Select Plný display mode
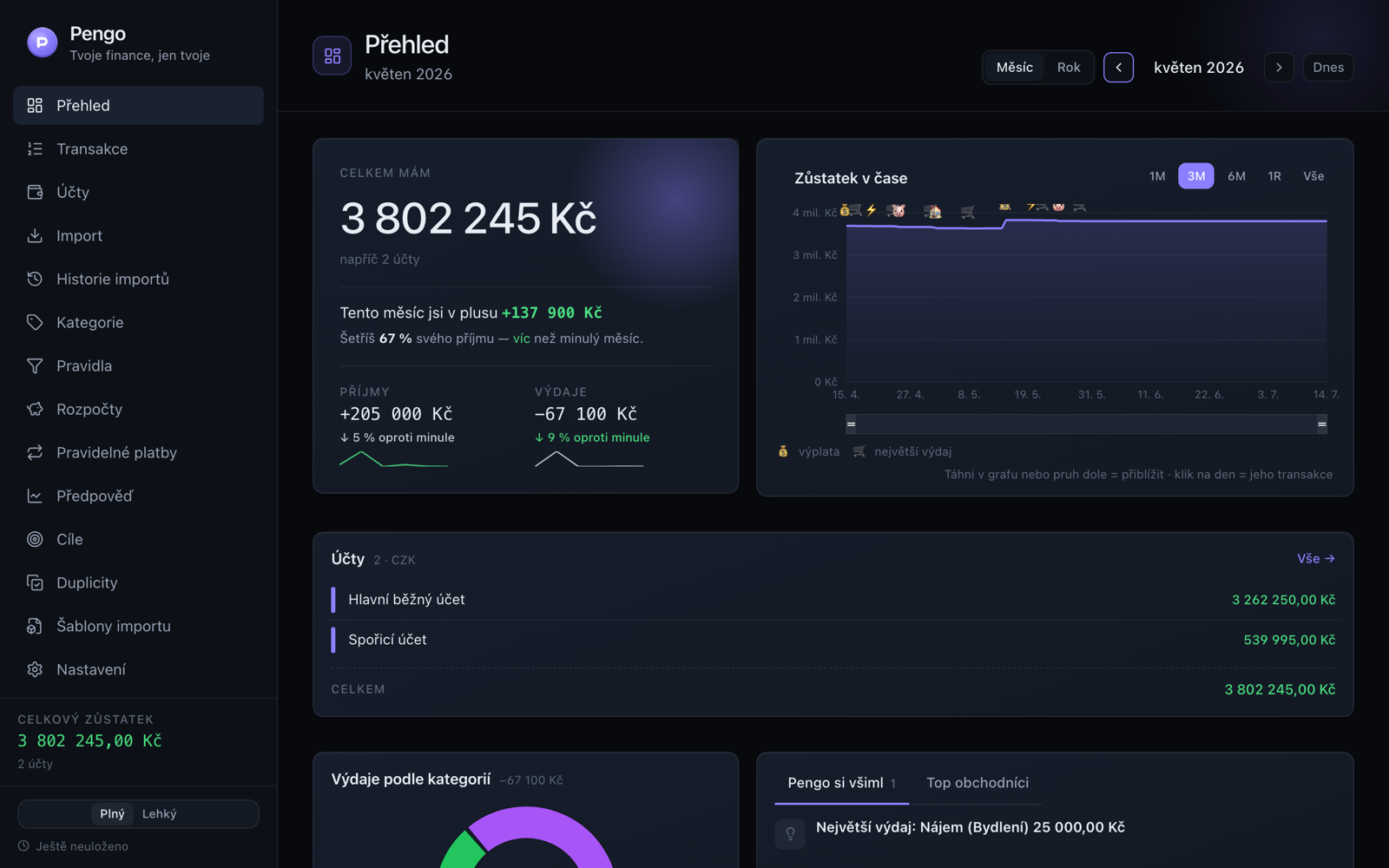The height and width of the screenshot is (868, 1389). tap(112, 814)
